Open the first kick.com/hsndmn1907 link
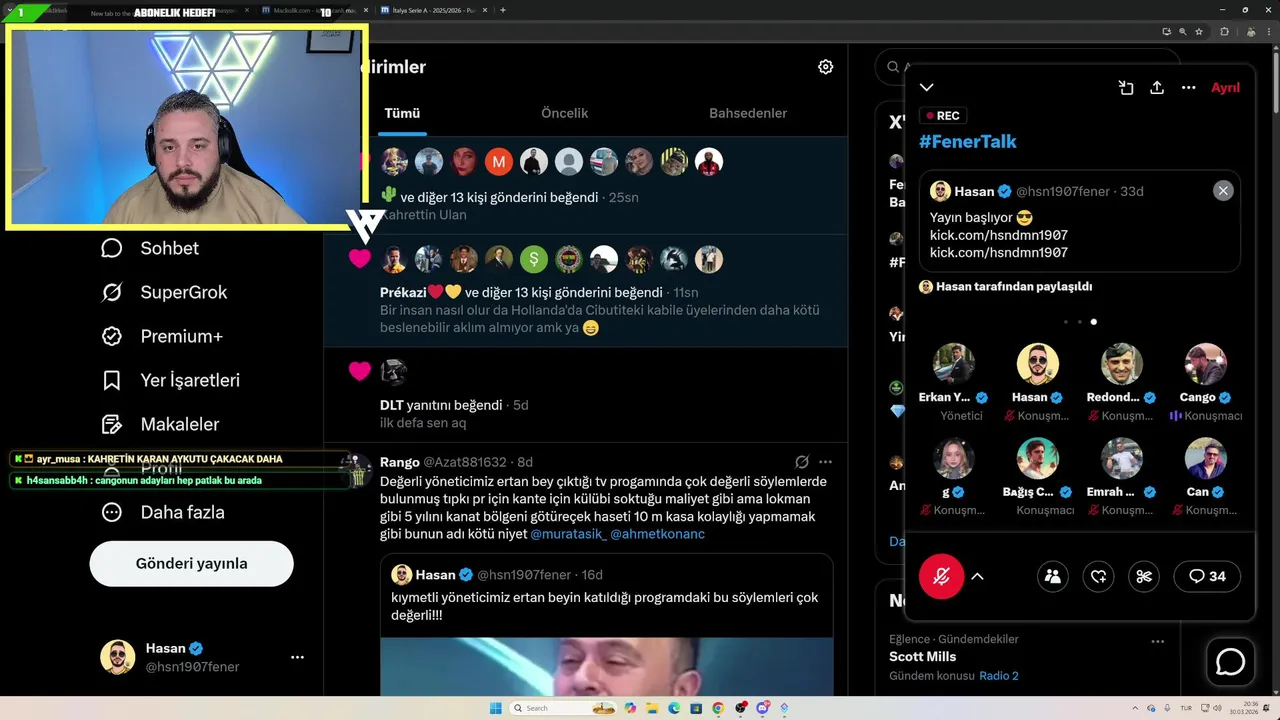Image resolution: width=1280 pixels, height=720 pixels. (x=999, y=235)
